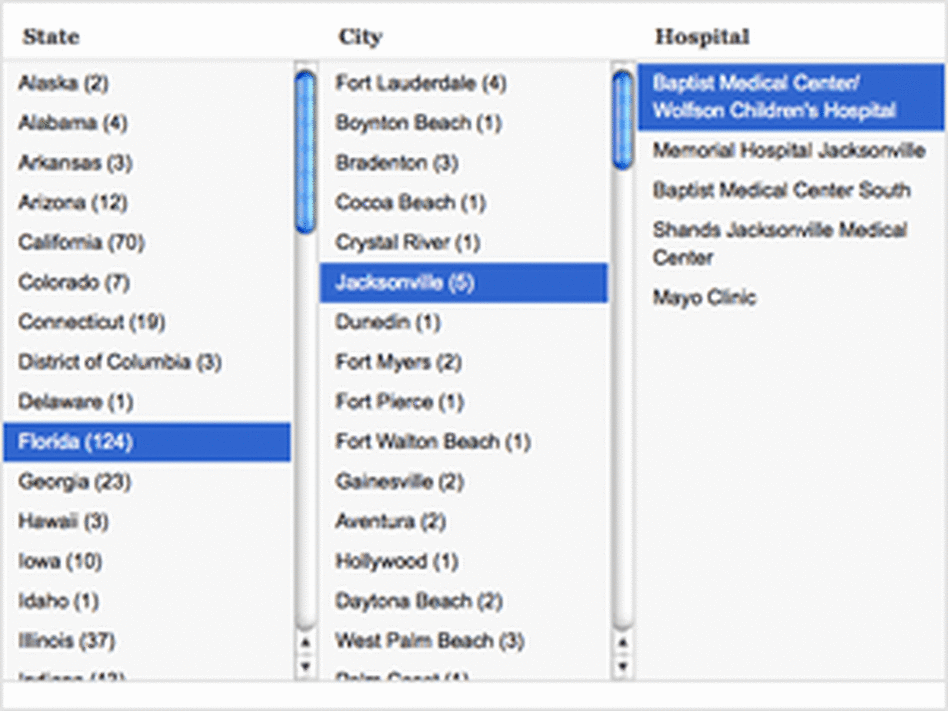Select California (70) state
The image size is (948, 711).
(147, 242)
